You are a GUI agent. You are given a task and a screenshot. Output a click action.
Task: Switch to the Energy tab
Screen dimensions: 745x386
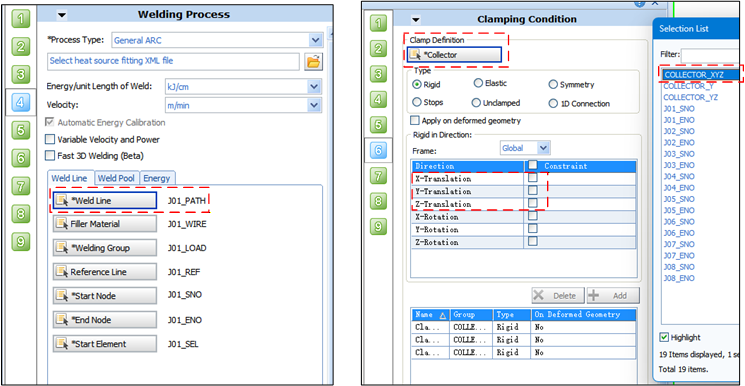pos(157,178)
